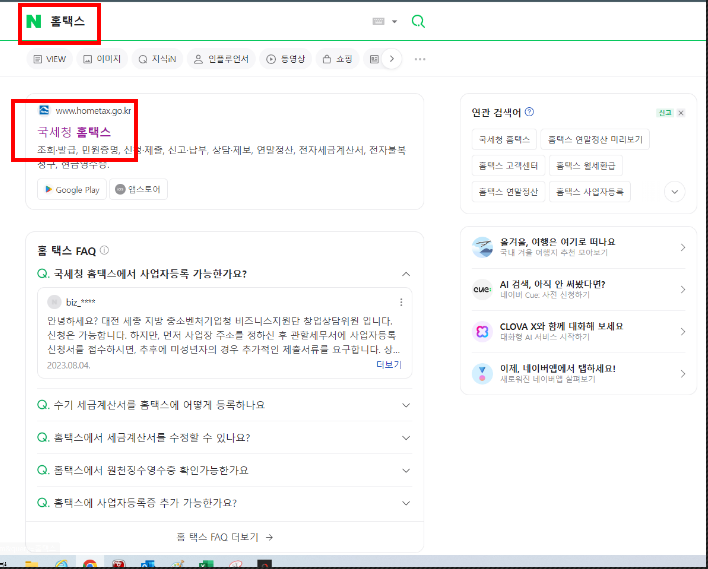Screen dimensions: 708x569
Task: Select related search 홈택스 고객센터
Action: coord(508,166)
